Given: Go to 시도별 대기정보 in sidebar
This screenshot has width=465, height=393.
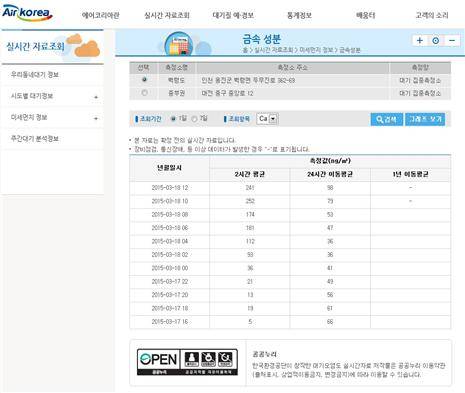Looking at the screenshot, I should click(32, 96).
